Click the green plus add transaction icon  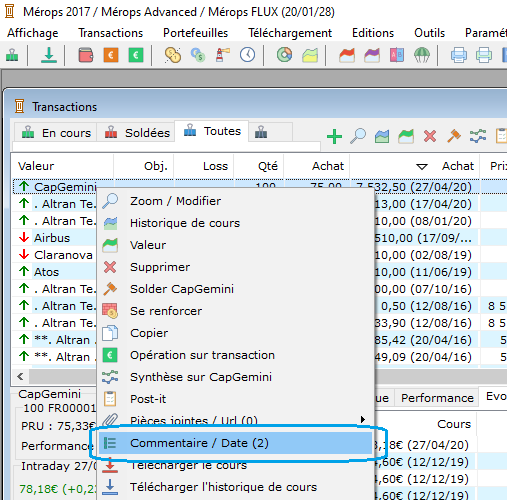334,137
